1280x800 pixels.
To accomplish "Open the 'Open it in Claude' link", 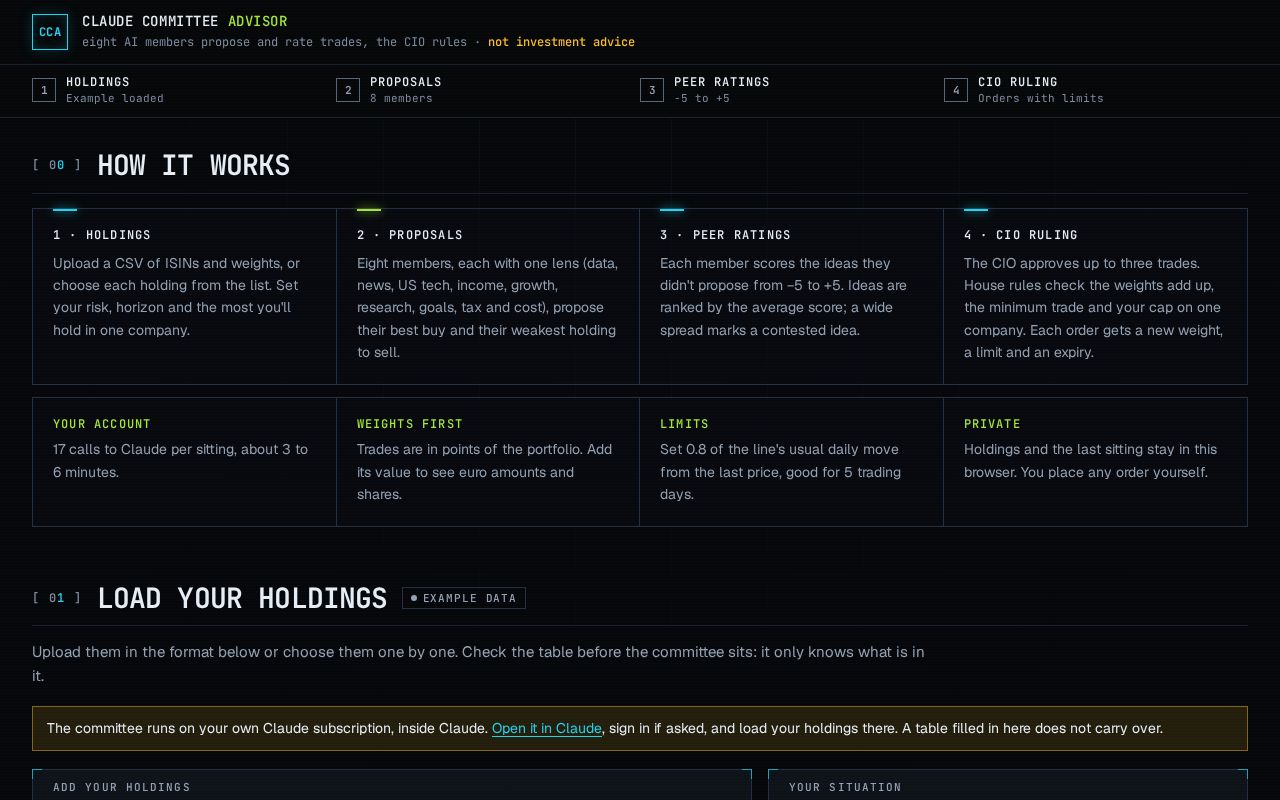I will 546,728.
